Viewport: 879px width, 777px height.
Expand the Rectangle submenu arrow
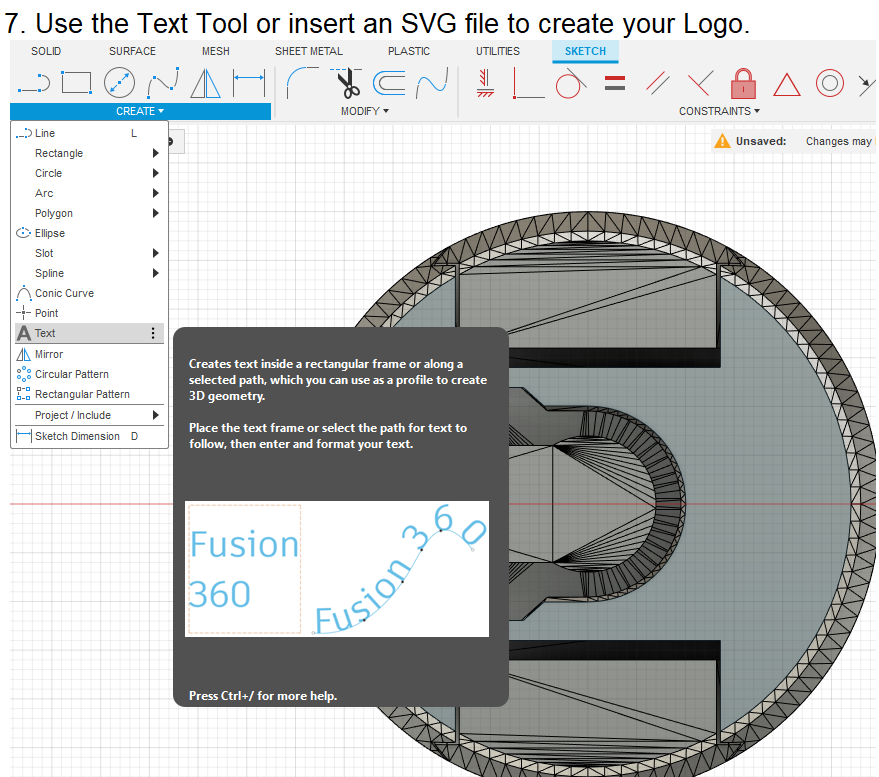tap(156, 153)
